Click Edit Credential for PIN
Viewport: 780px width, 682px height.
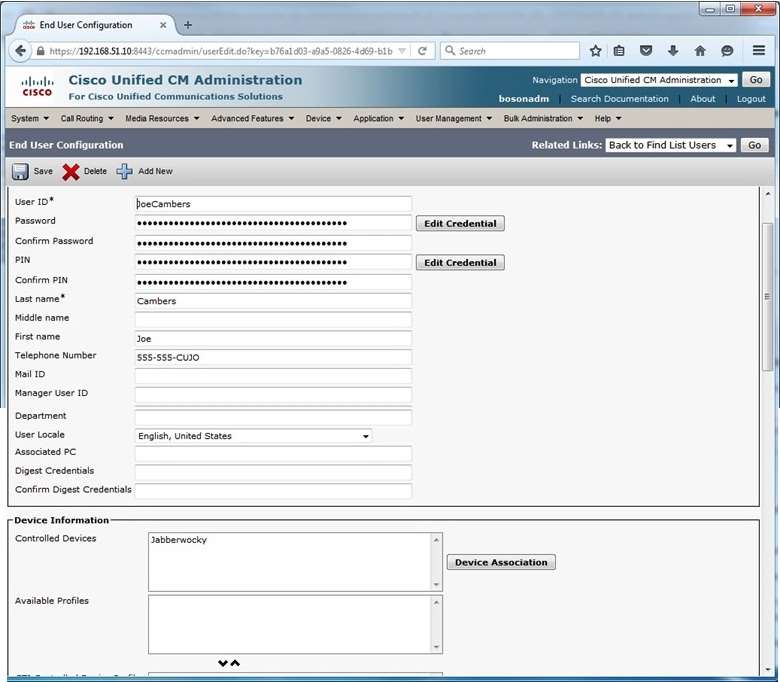point(460,263)
